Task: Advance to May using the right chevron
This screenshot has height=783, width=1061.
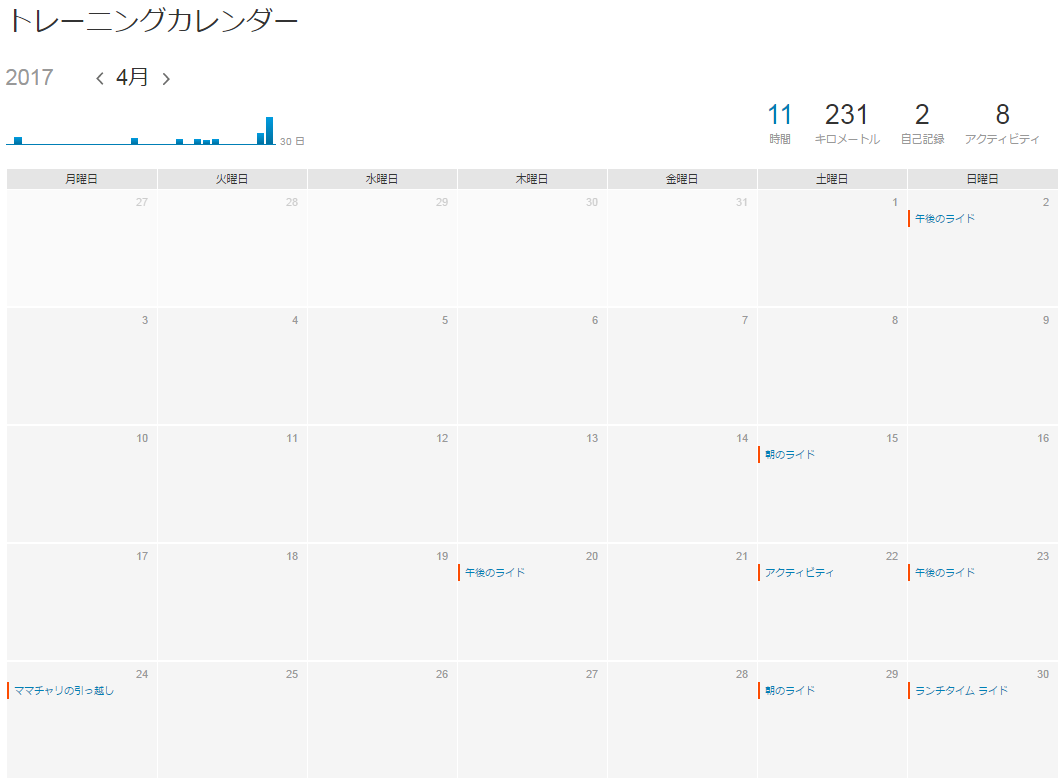Action: pyautogui.click(x=167, y=77)
